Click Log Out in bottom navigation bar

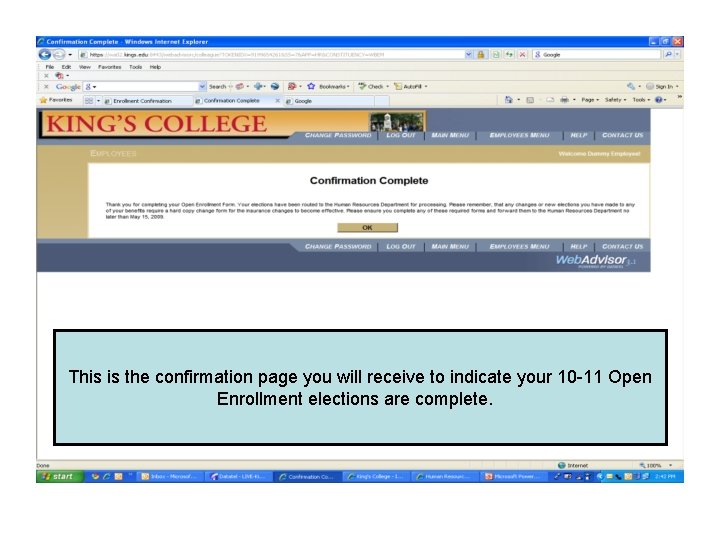click(x=401, y=247)
